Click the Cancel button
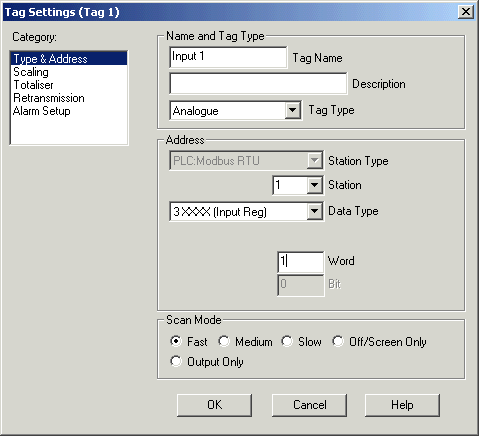This screenshot has height=436, width=479. [x=309, y=405]
